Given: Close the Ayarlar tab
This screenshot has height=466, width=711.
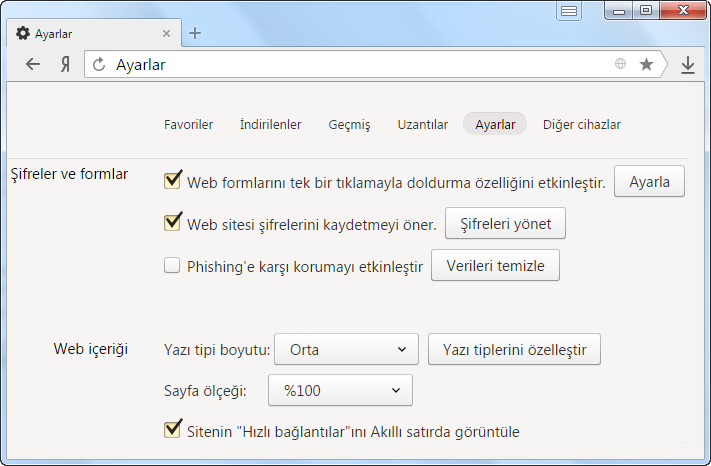Looking at the screenshot, I should tap(166, 34).
